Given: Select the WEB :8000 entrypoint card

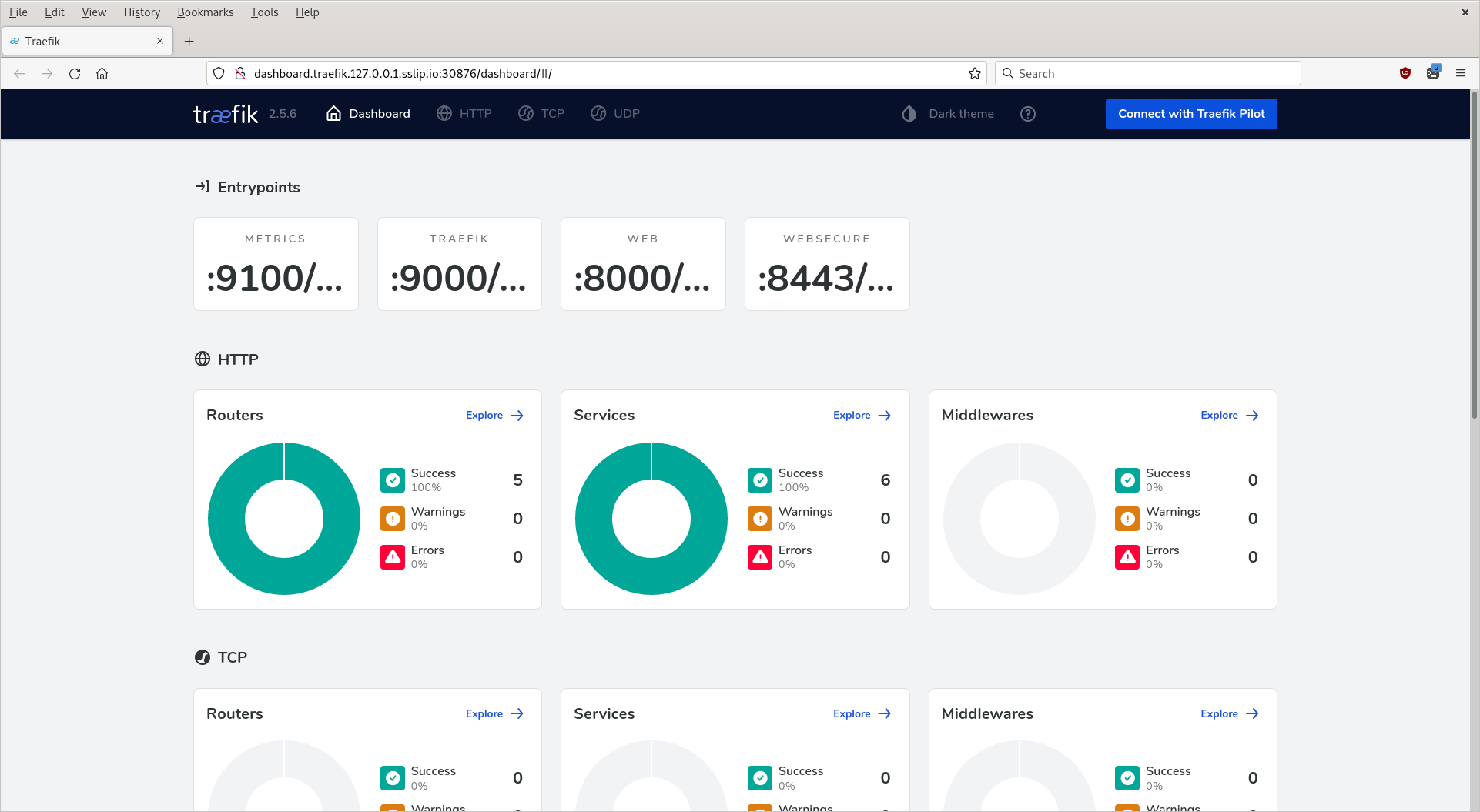Looking at the screenshot, I should pyautogui.click(x=643, y=264).
